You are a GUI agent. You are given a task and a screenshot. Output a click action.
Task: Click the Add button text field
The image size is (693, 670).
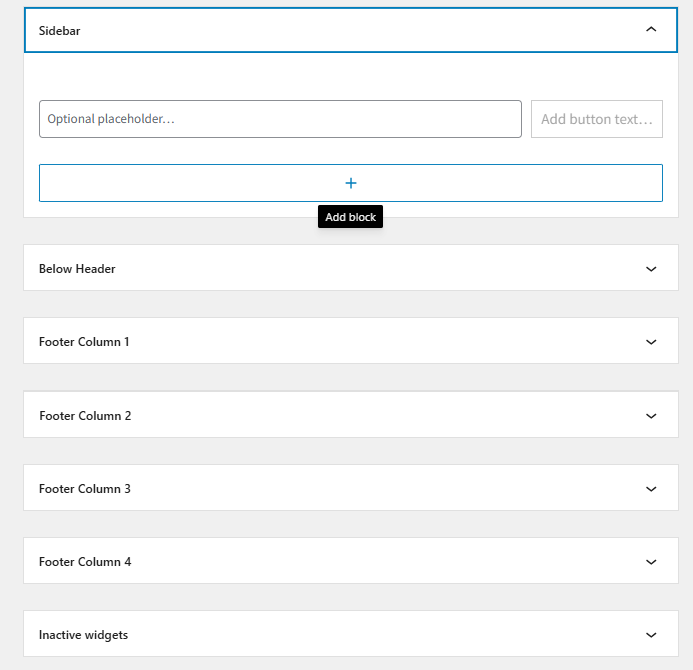(x=596, y=119)
